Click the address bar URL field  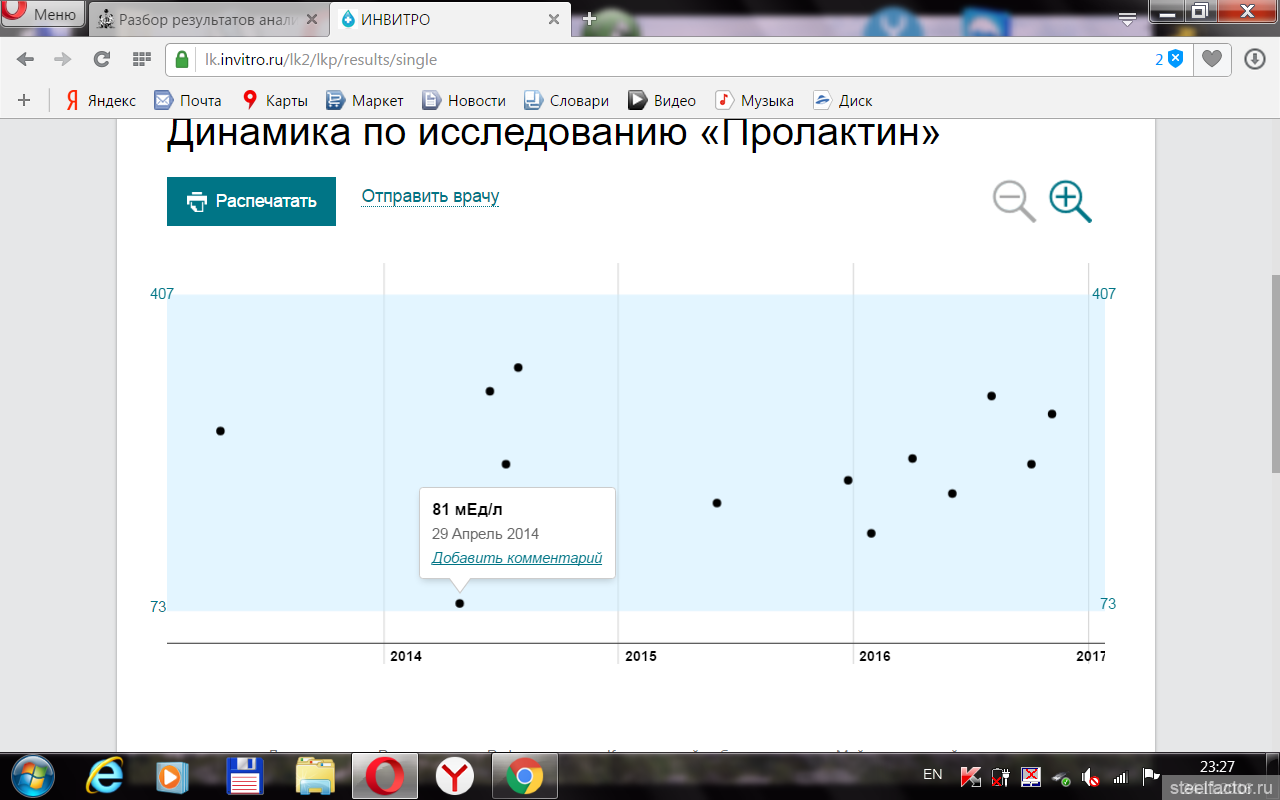tap(660, 60)
